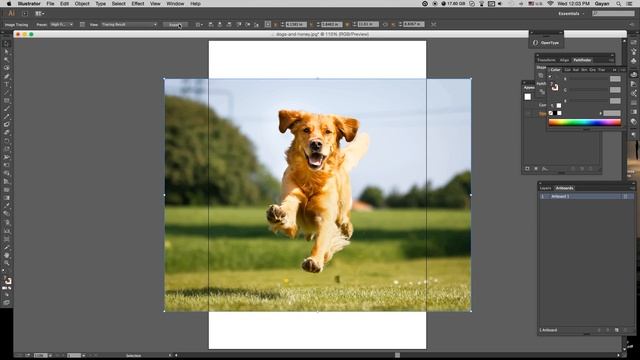
Task: Click the Color panel tab
Action: pyautogui.click(x=556, y=70)
